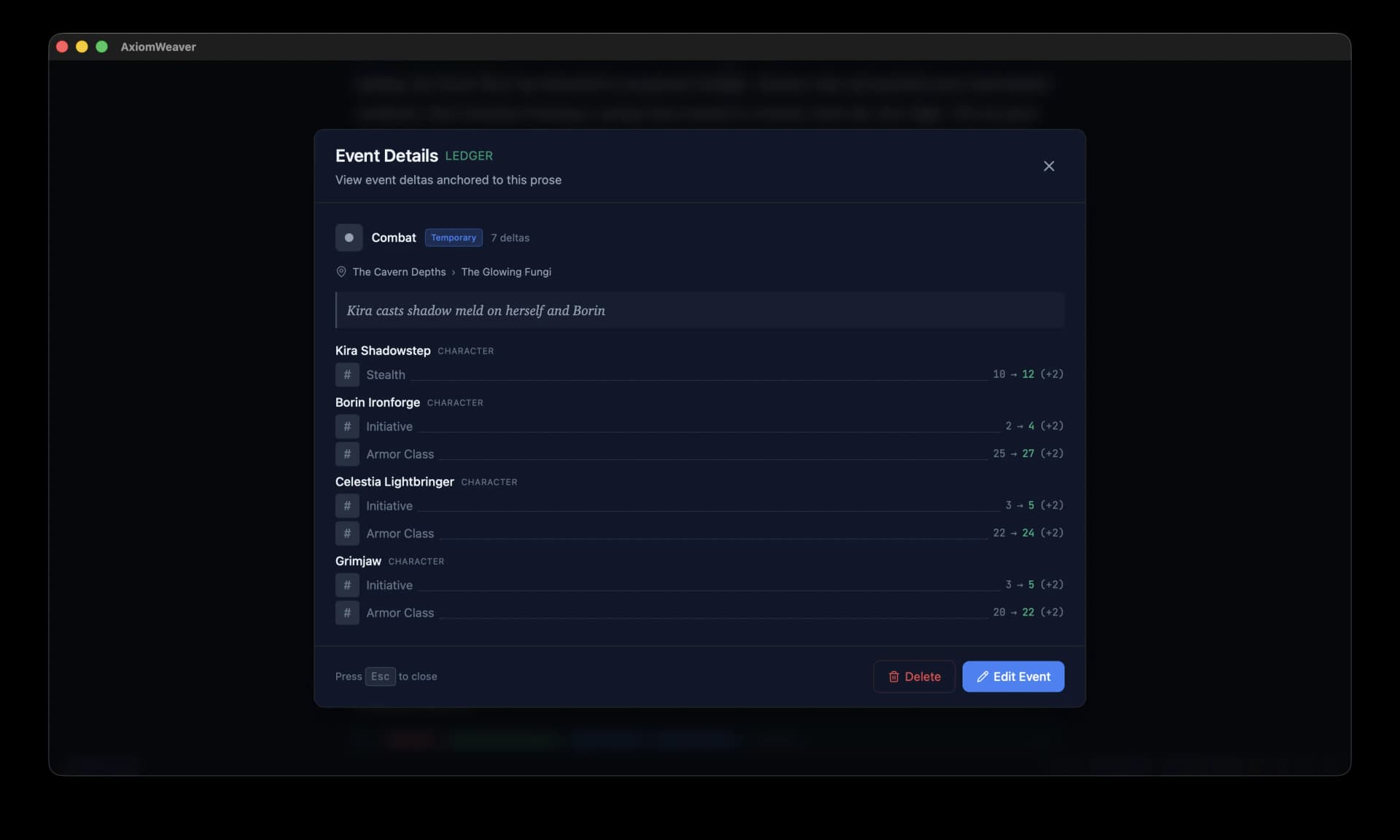Image resolution: width=1400 pixels, height=840 pixels.
Task: Select the hash icon for Borin's Armor Class
Action: (x=346, y=454)
